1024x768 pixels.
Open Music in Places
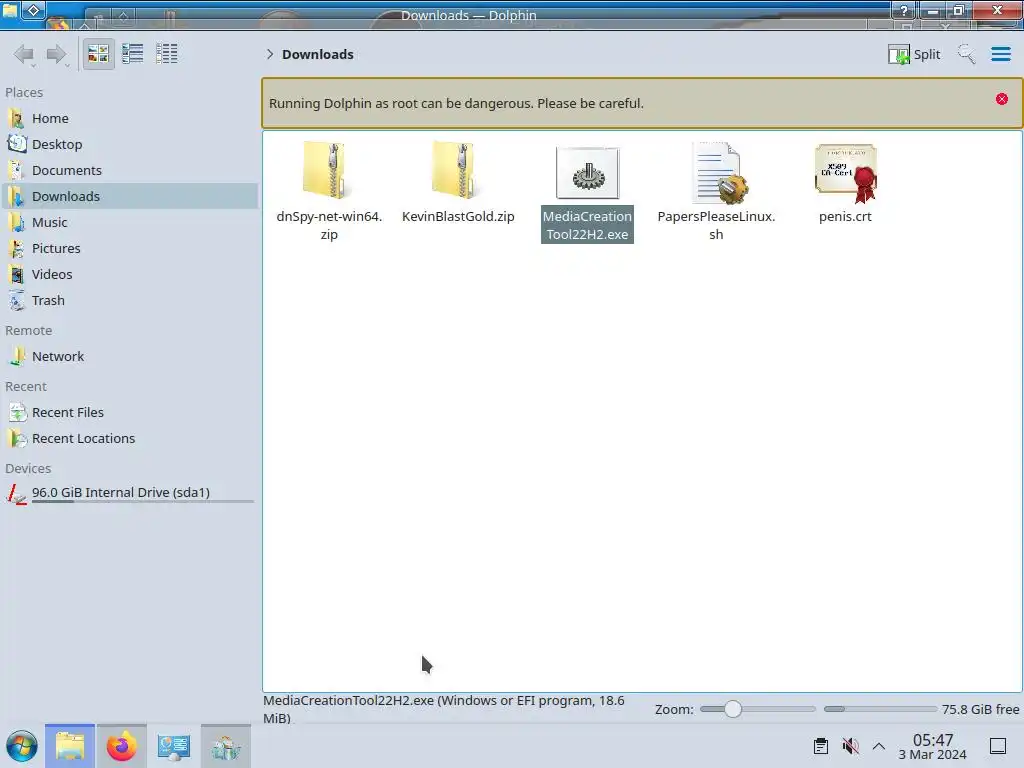click(x=130, y=223)
